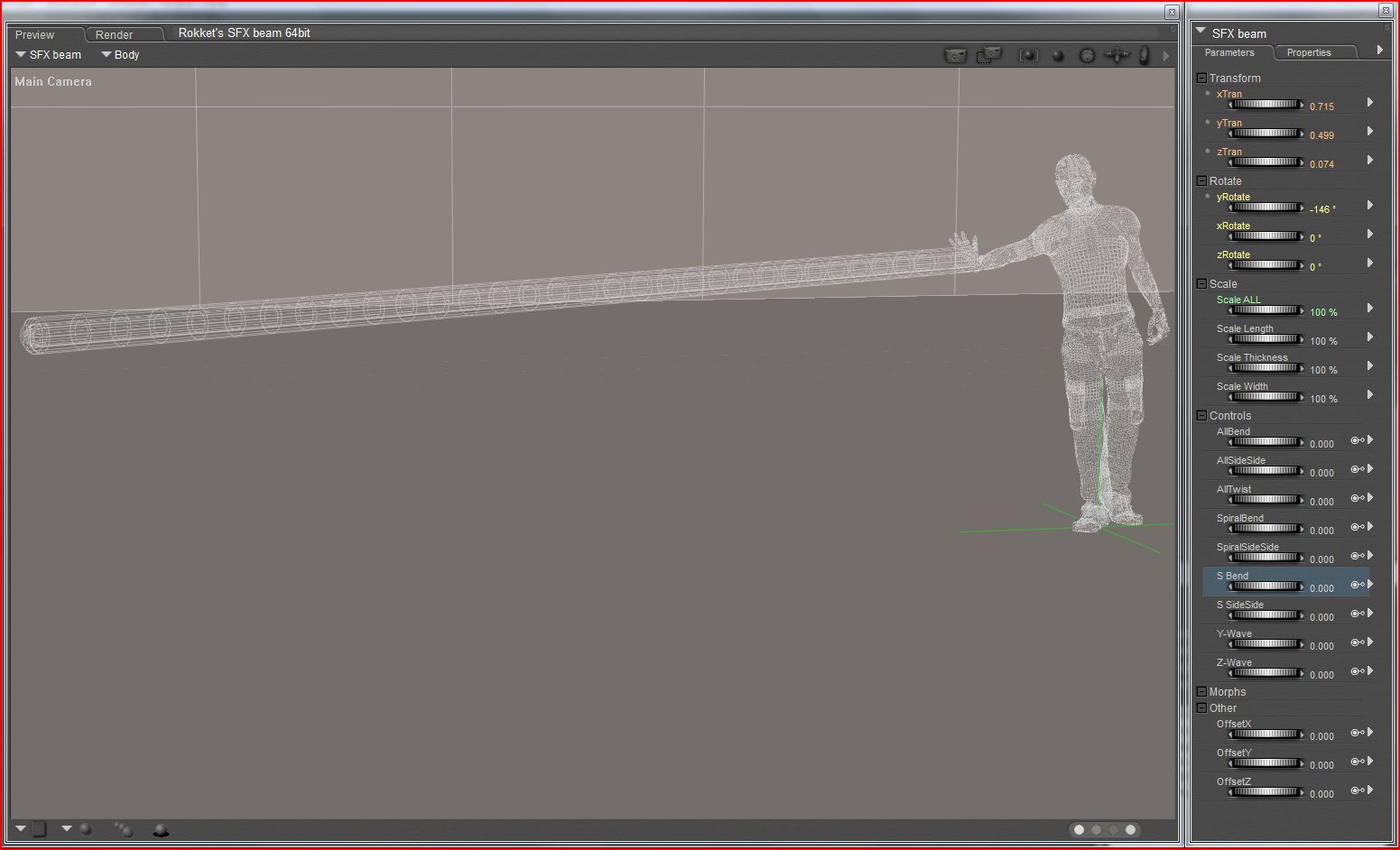Click the keyframe icon for SpiralSideSide
Image resolution: width=1400 pixels, height=850 pixels.
coord(1358,556)
